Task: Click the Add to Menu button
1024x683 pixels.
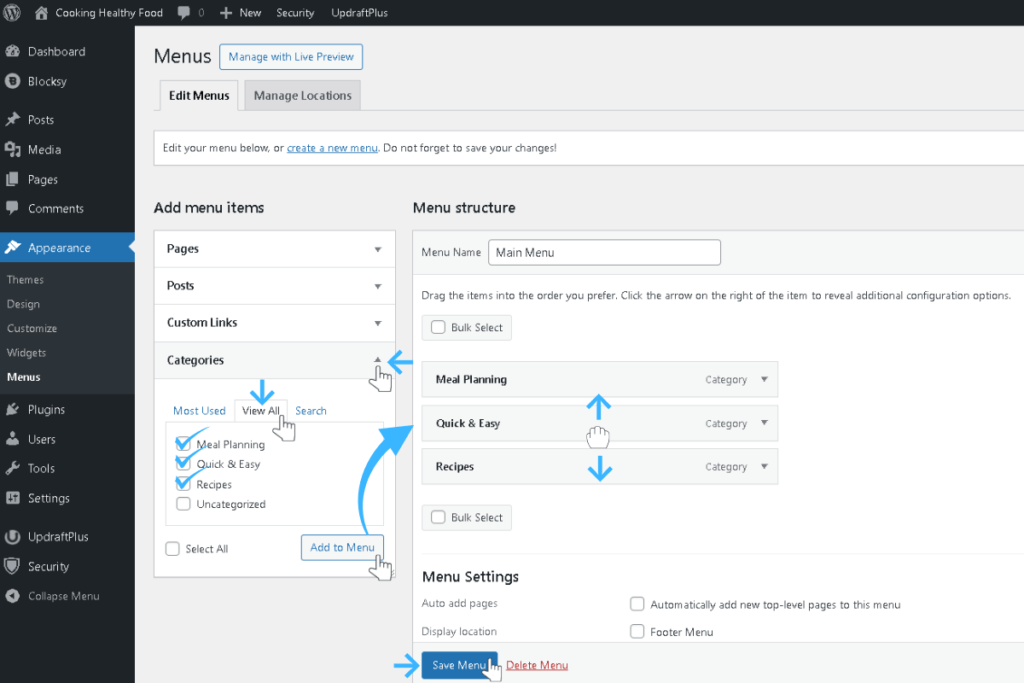Action: (x=342, y=547)
